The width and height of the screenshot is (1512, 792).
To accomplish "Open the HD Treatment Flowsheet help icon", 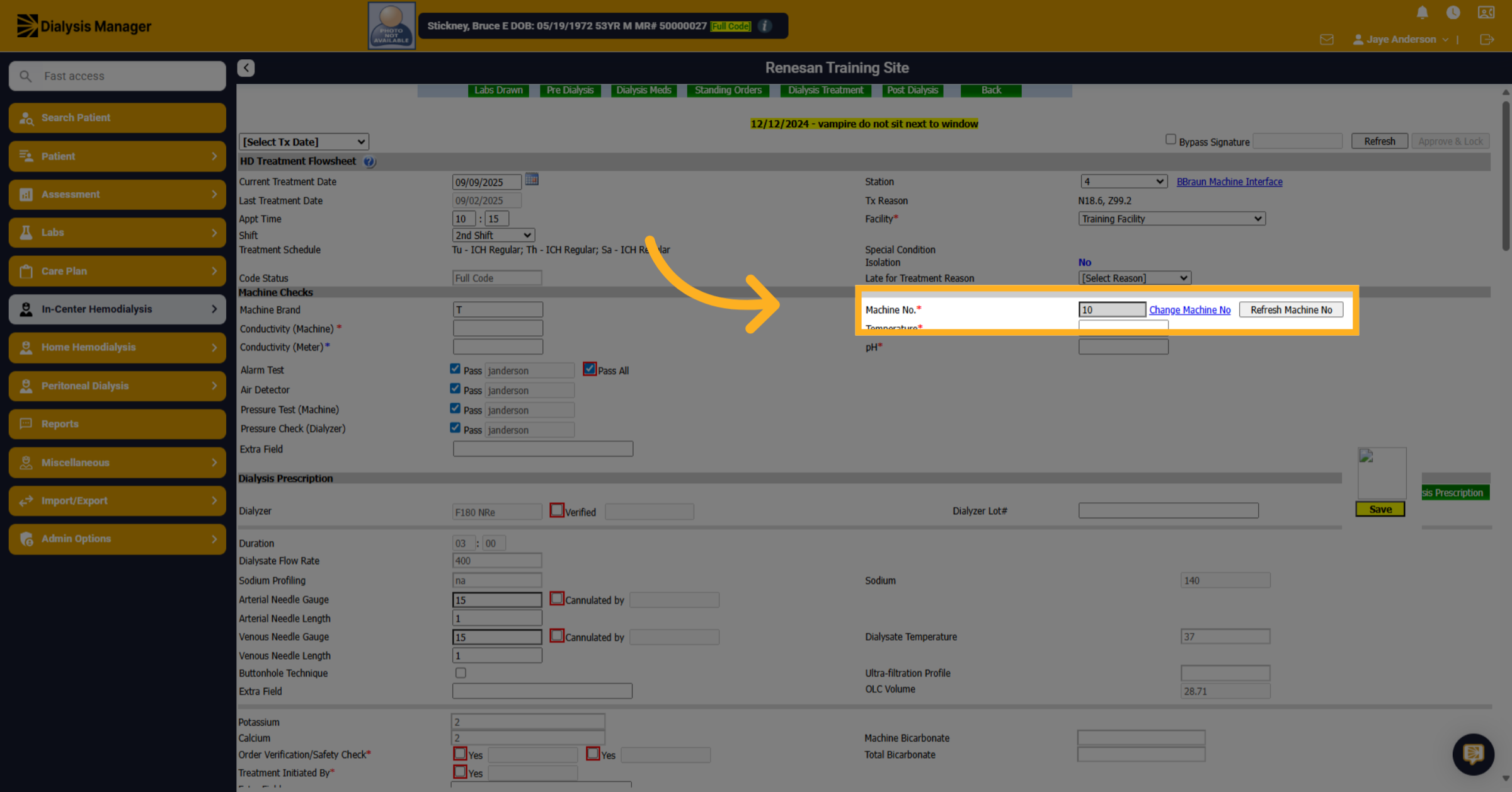I will click(x=369, y=162).
